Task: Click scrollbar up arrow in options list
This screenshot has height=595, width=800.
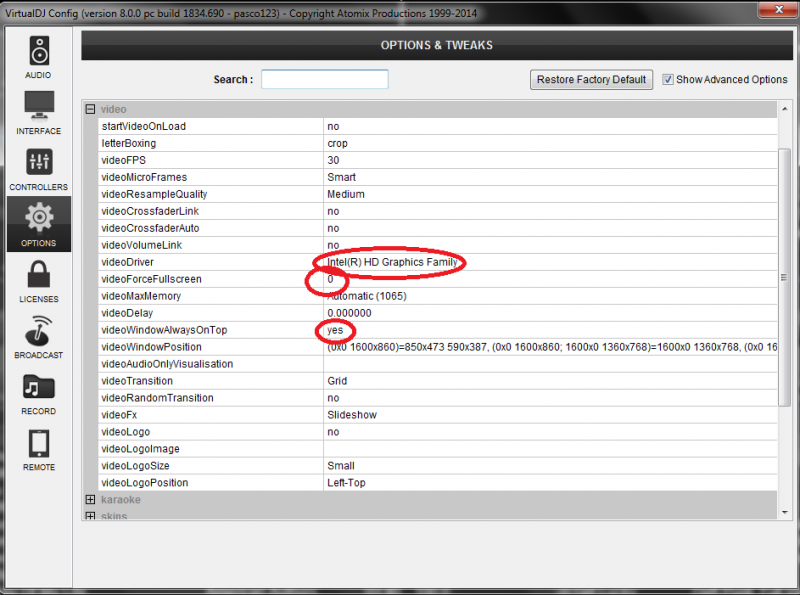Action: 784,109
